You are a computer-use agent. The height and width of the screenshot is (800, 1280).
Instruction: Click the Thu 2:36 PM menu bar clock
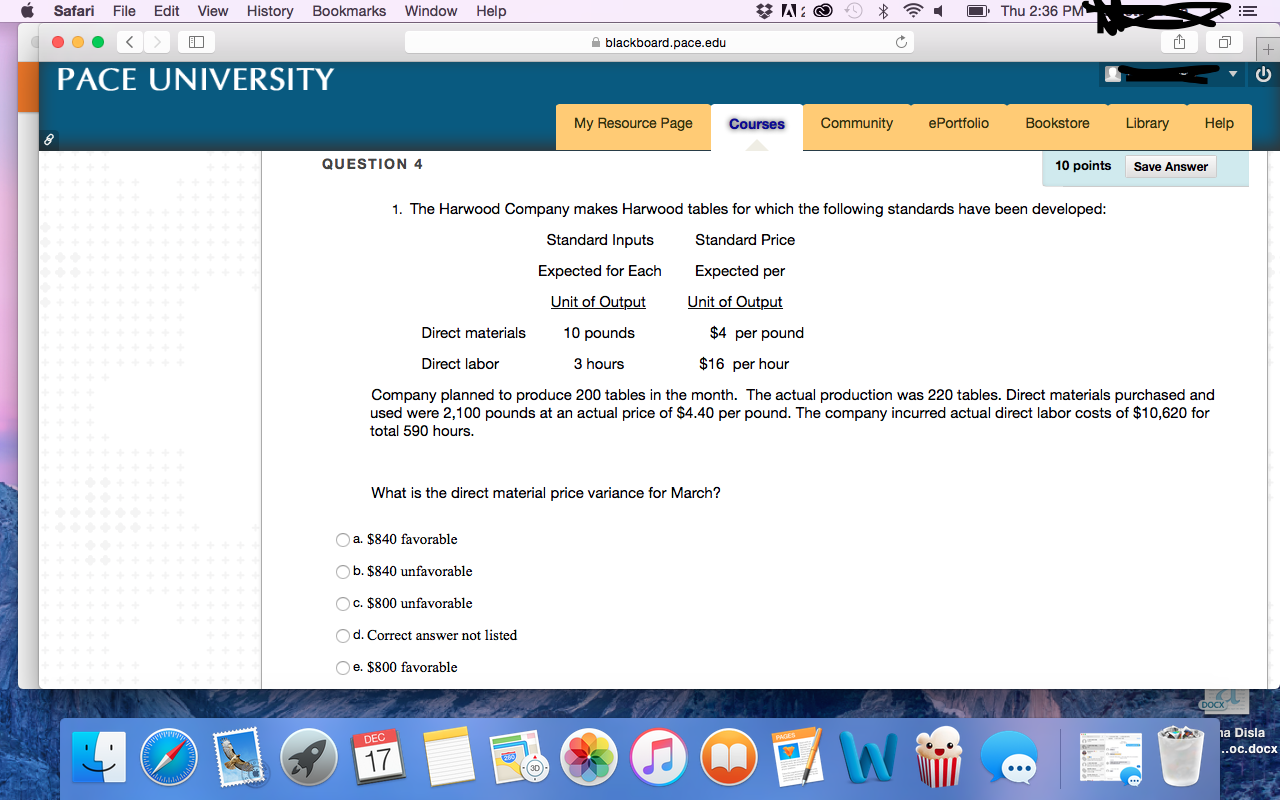click(x=1042, y=11)
